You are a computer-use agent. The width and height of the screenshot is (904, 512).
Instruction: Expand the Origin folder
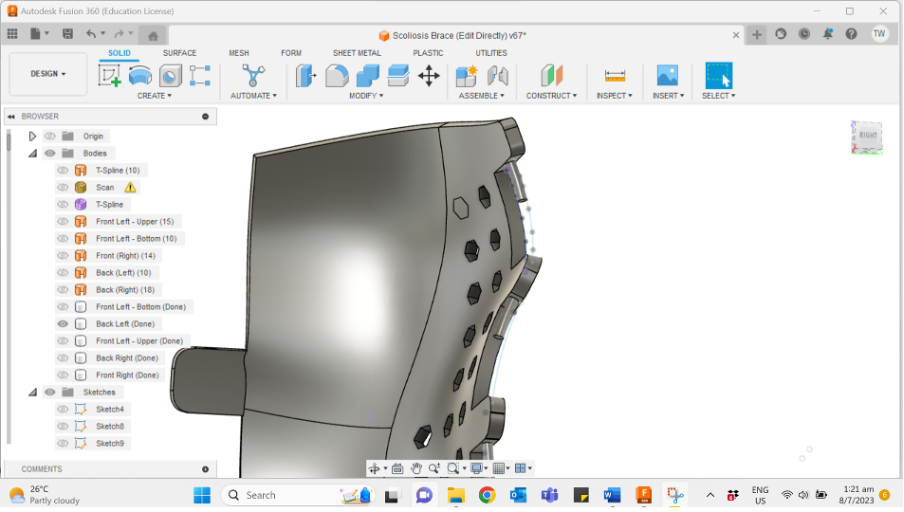(x=32, y=136)
